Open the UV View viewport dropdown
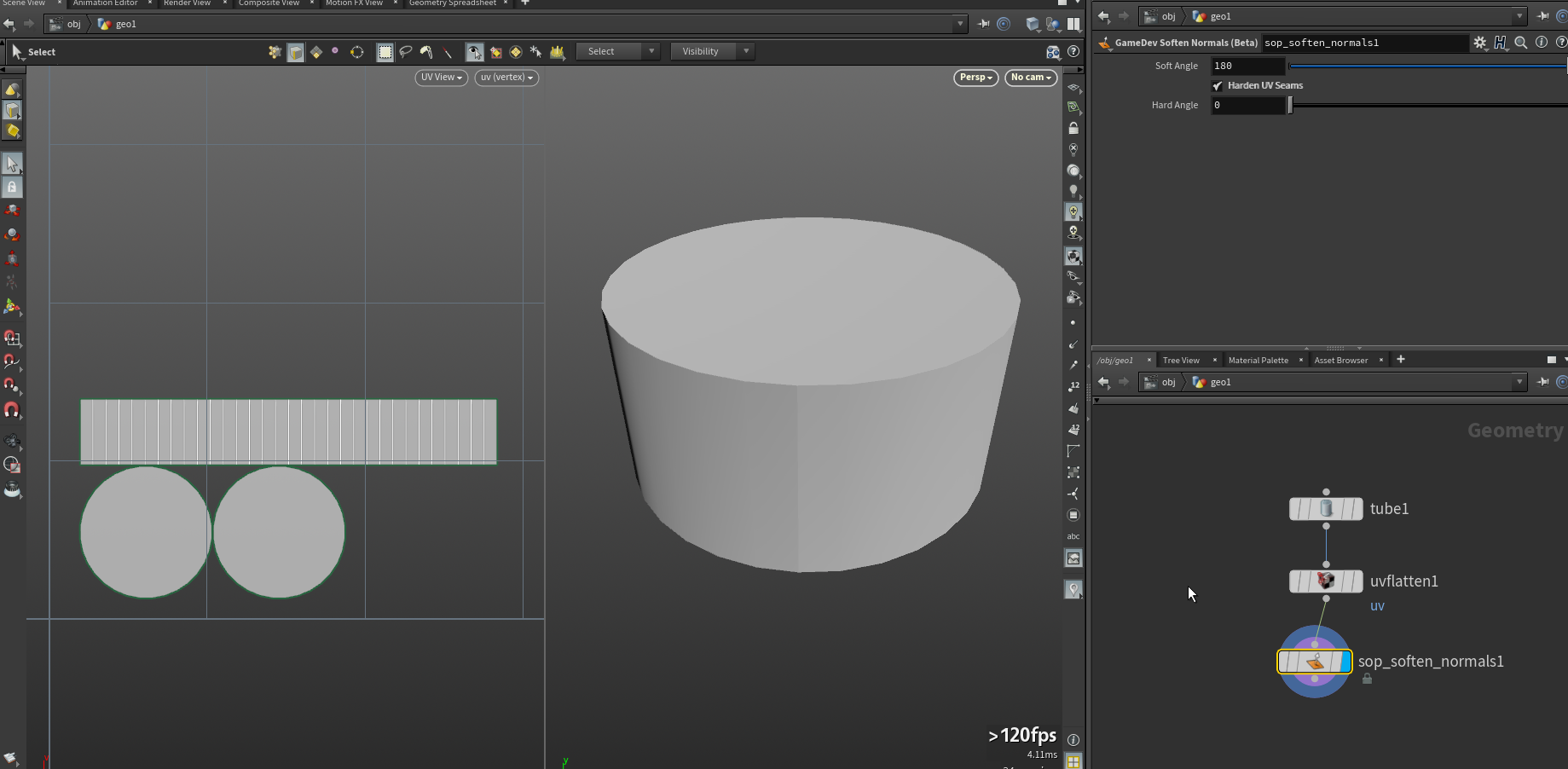 tap(441, 78)
